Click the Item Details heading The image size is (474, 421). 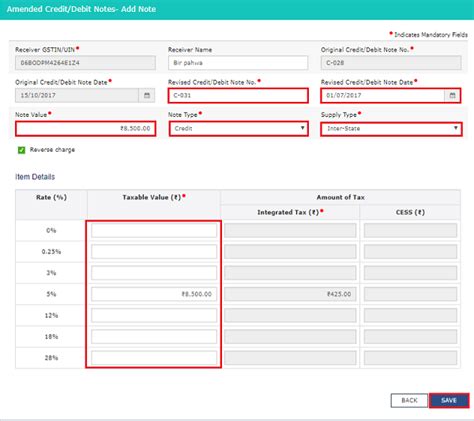coord(35,177)
